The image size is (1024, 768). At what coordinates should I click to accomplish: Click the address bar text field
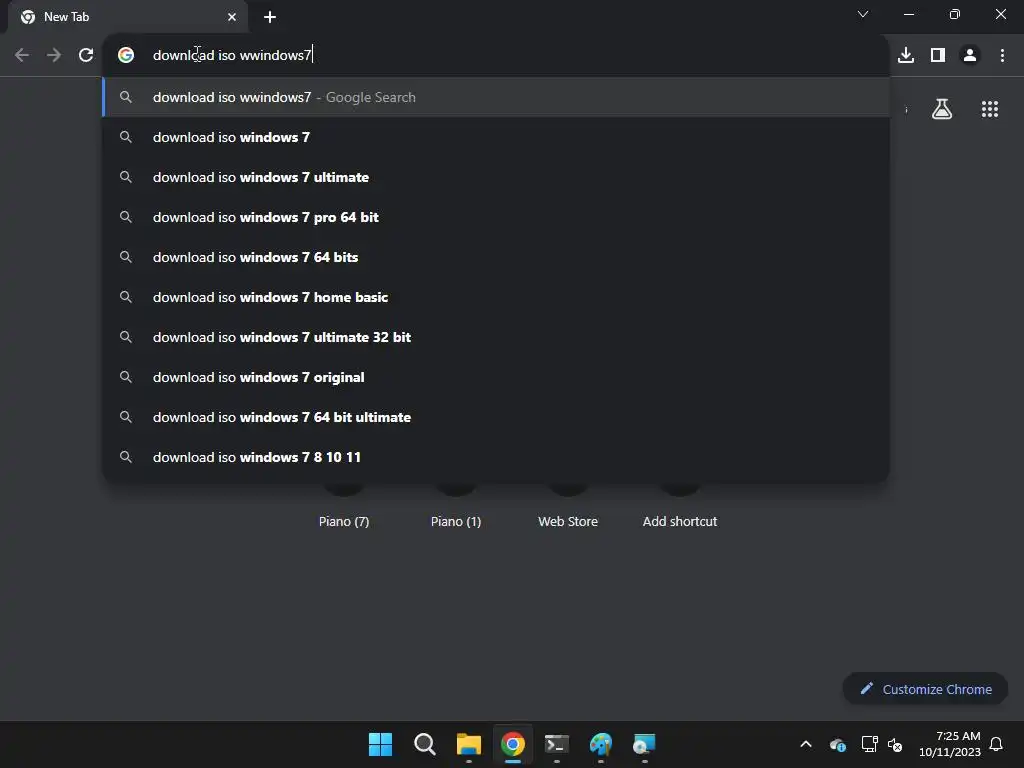[496, 55]
